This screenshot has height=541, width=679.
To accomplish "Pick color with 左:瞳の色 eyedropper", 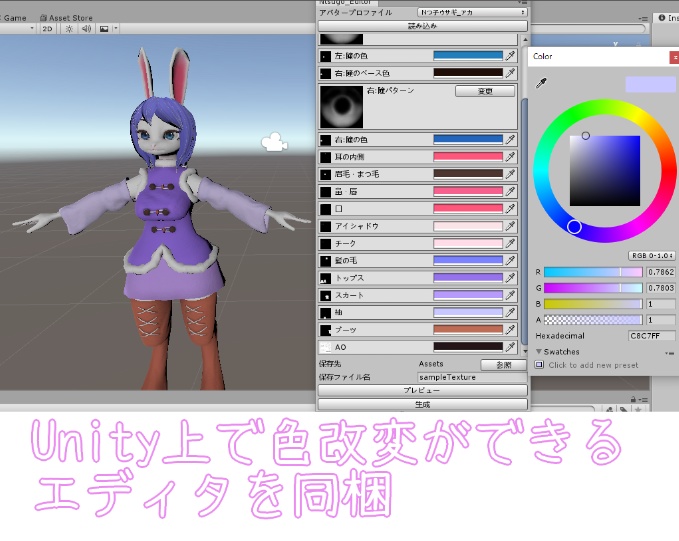I will (511, 56).
